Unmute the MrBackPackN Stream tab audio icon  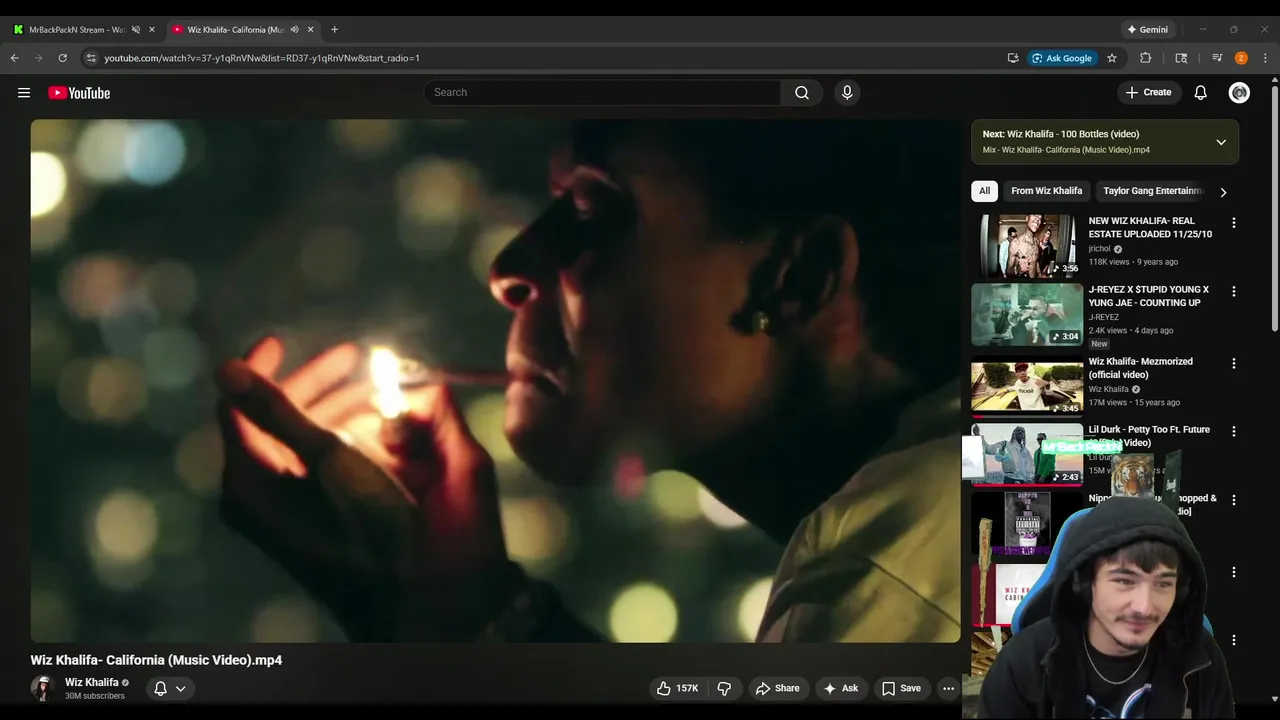136,29
